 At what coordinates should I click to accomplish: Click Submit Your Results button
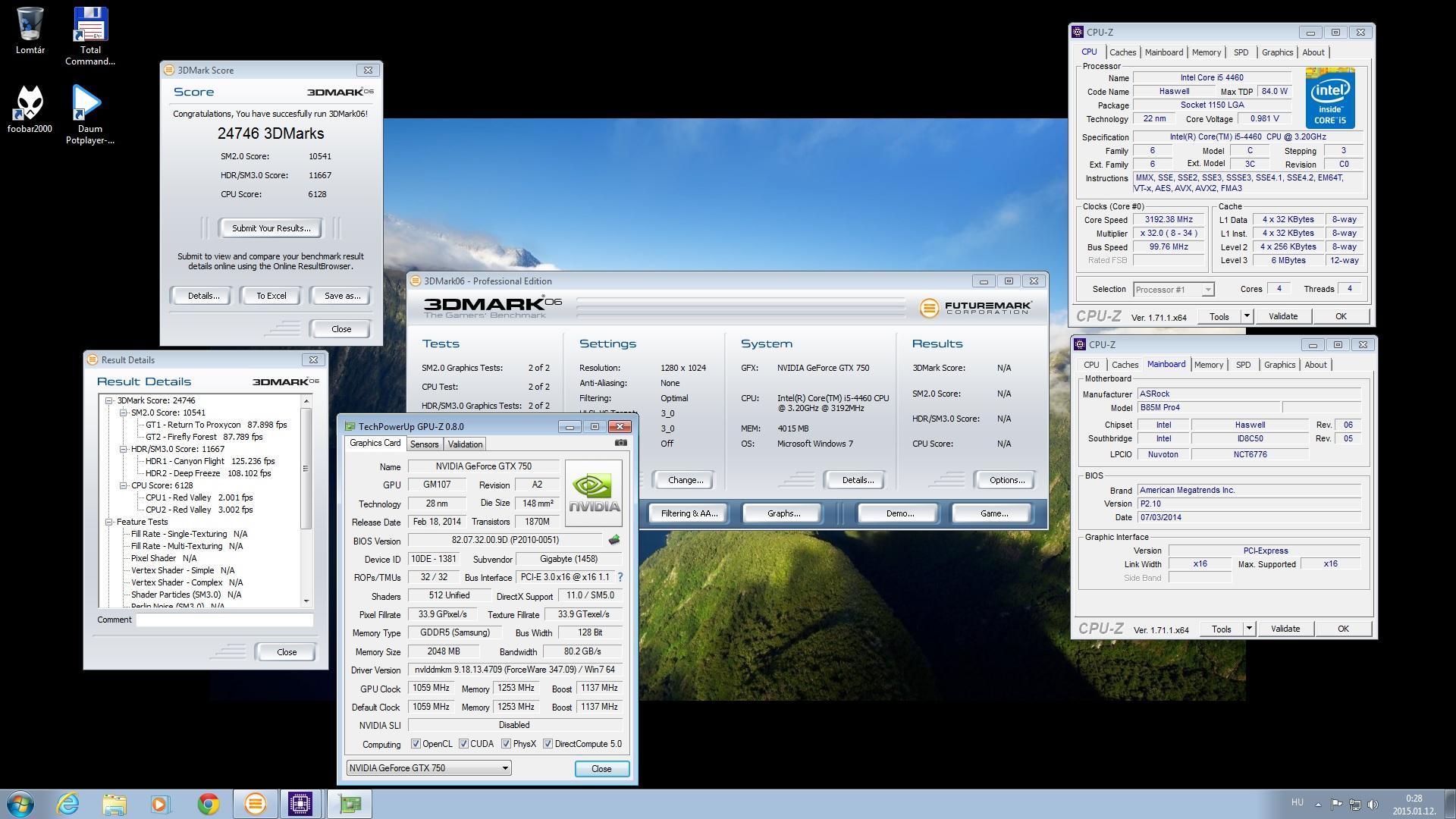[271, 228]
